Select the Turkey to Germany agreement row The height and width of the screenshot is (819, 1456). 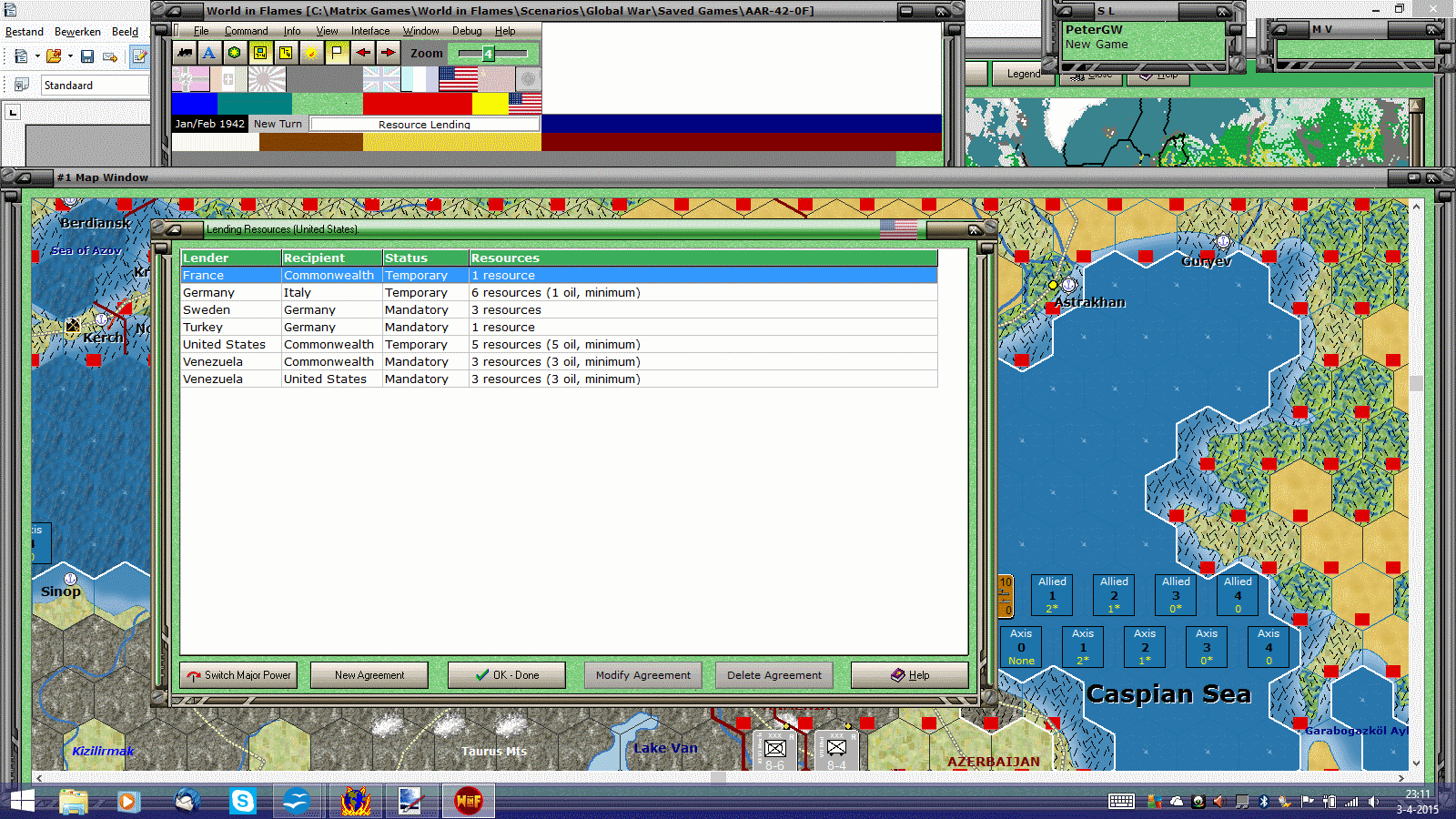coord(559,327)
